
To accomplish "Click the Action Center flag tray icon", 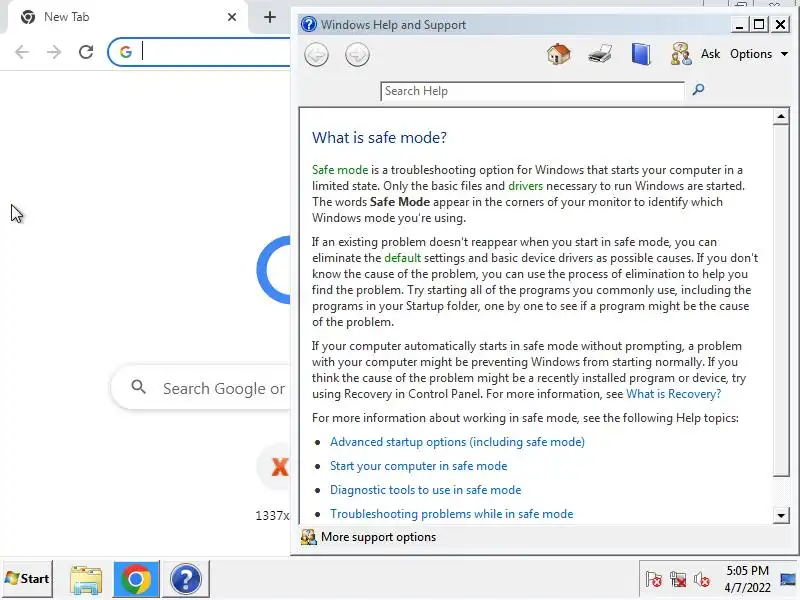I will 654,580.
